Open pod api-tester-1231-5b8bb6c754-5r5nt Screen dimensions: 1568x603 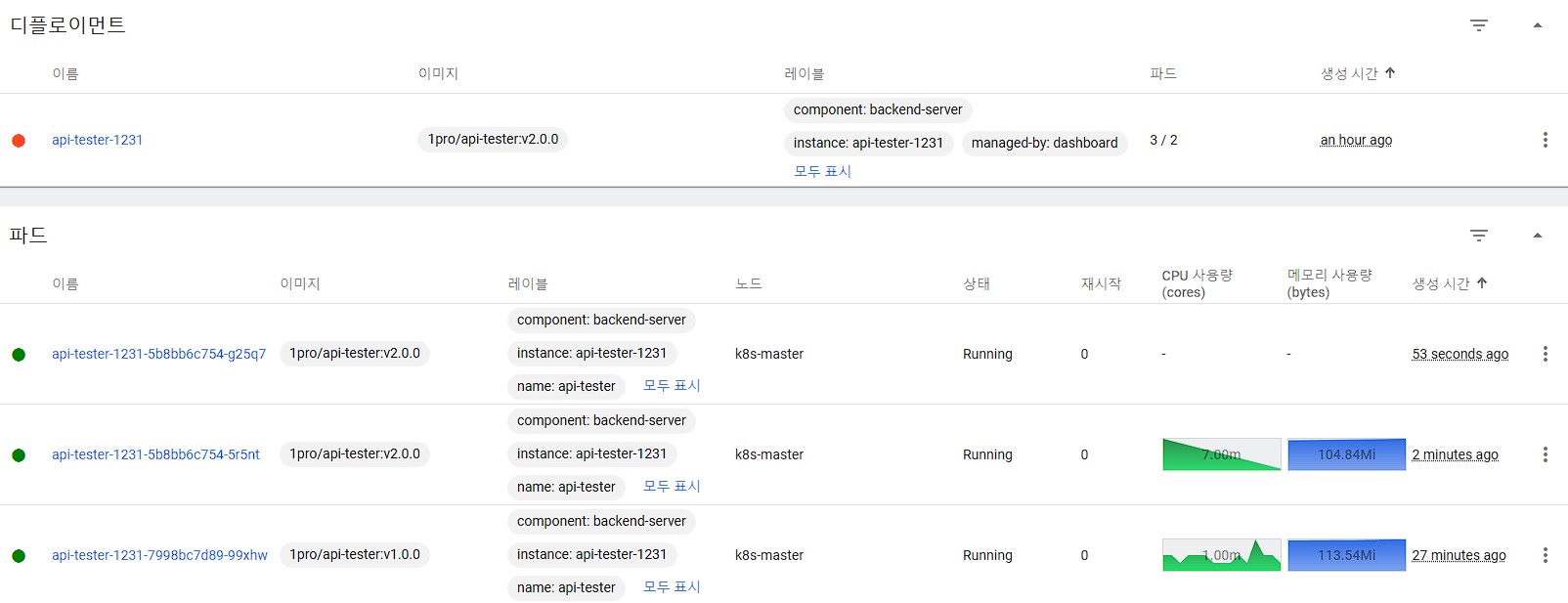(155, 454)
